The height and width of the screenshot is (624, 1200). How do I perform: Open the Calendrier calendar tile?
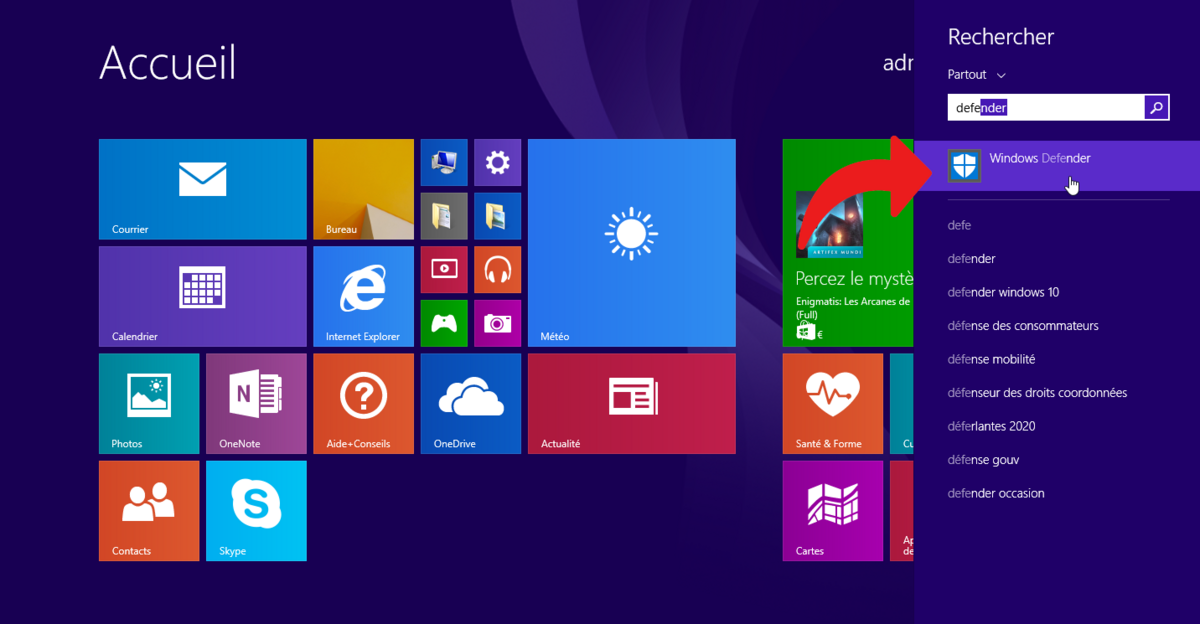(203, 296)
